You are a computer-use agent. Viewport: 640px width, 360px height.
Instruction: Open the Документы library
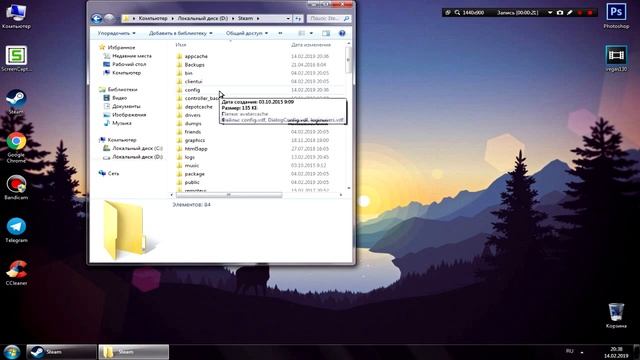coord(126,106)
